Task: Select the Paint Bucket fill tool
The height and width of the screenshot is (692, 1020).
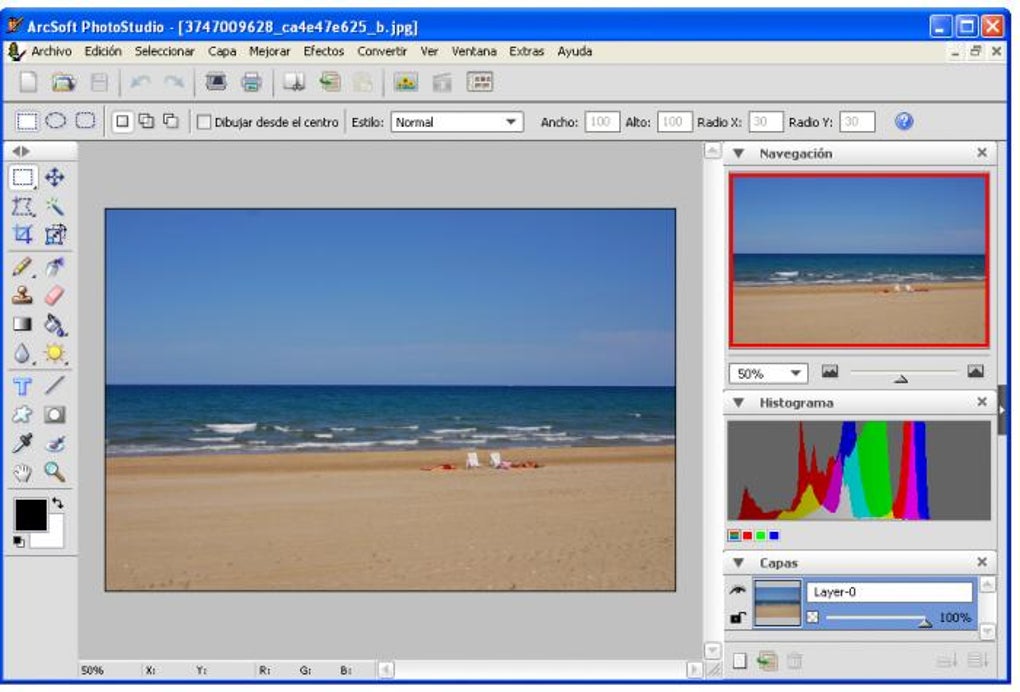Action: coord(55,324)
